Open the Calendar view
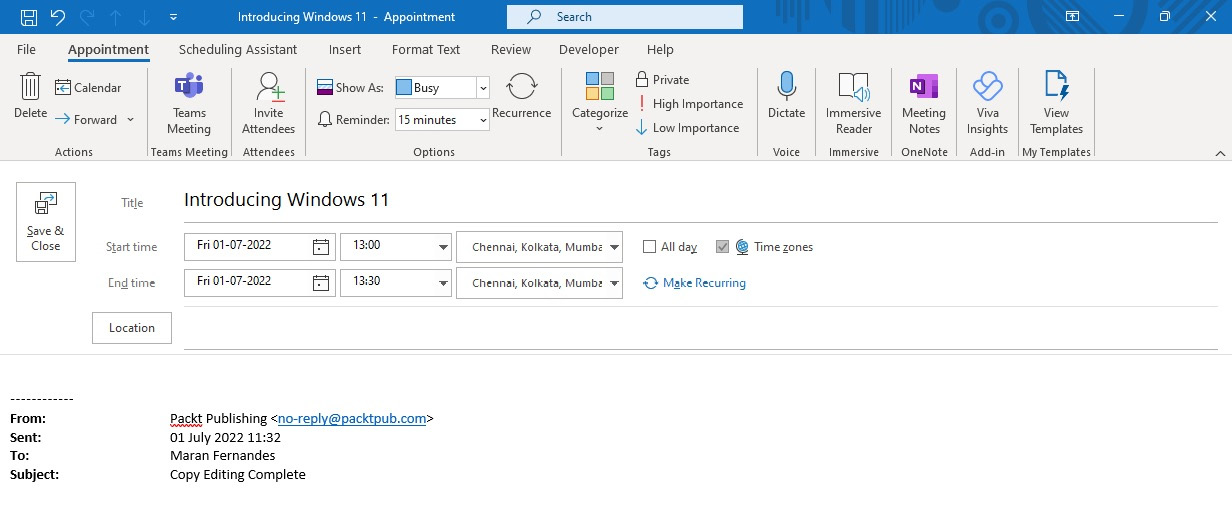The width and height of the screenshot is (1232, 508). tap(88, 88)
